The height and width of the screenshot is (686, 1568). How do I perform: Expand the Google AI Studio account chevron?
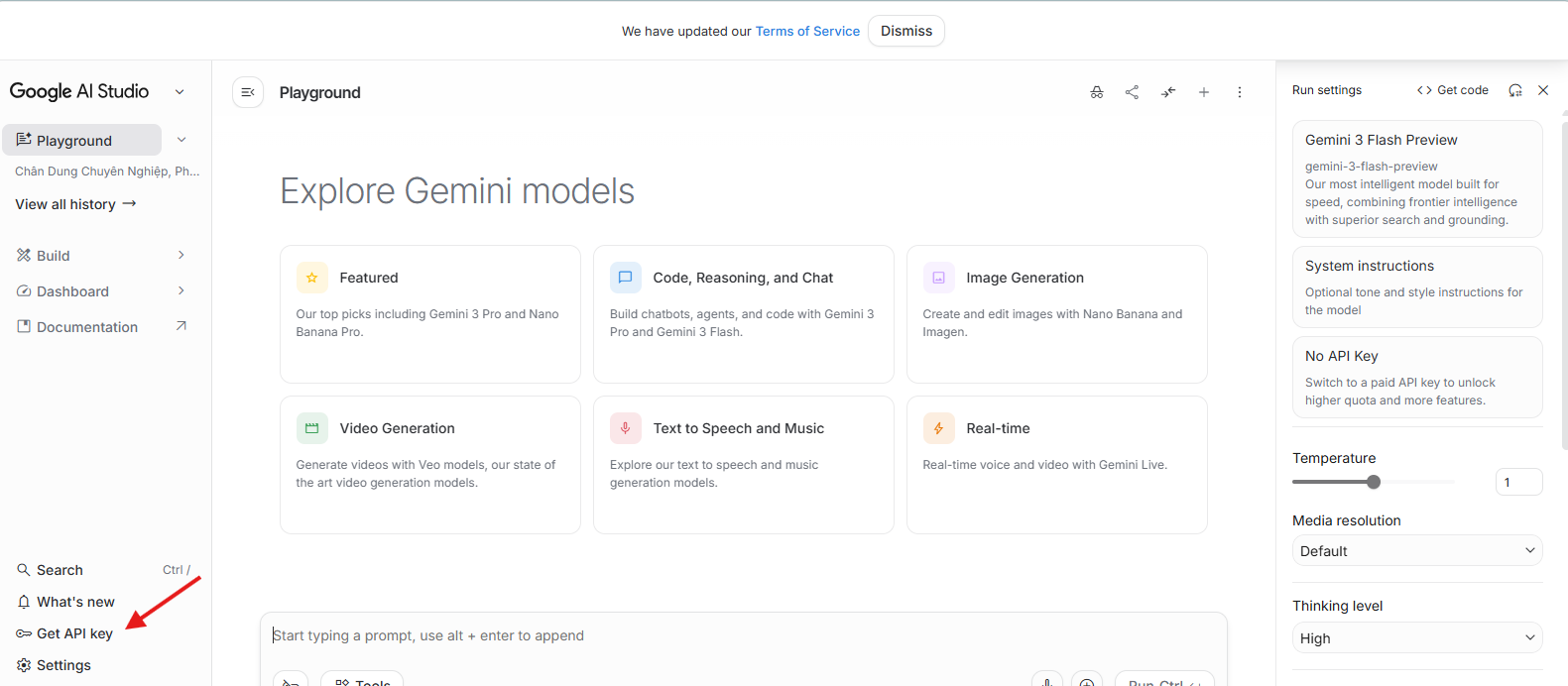tap(180, 92)
